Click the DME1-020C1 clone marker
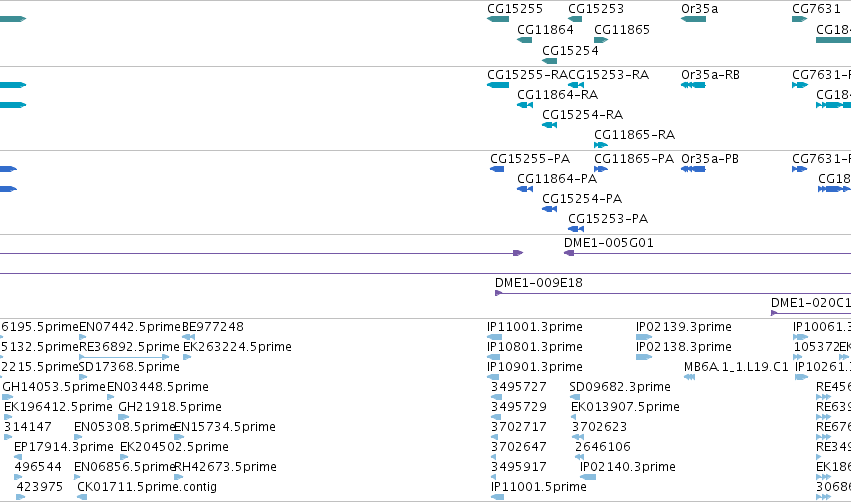 [774, 313]
